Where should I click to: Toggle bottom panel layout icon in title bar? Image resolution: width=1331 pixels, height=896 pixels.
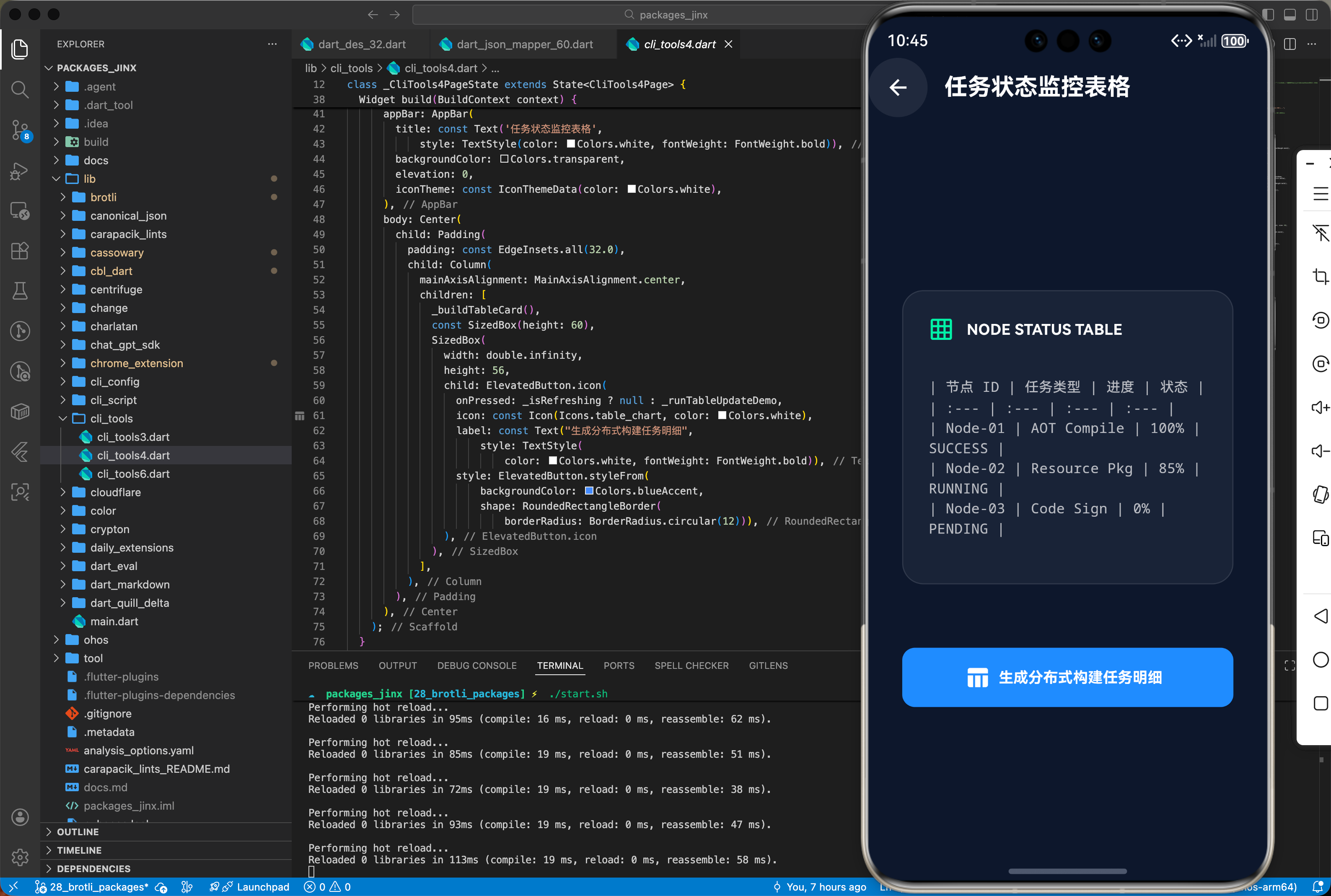click(x=1290, y=15)
